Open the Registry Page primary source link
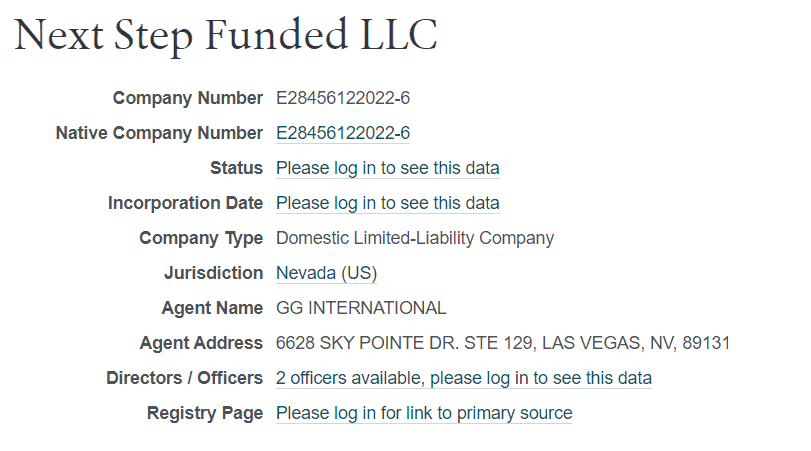This screenshot has width=811, height=451. click(424, 413)
